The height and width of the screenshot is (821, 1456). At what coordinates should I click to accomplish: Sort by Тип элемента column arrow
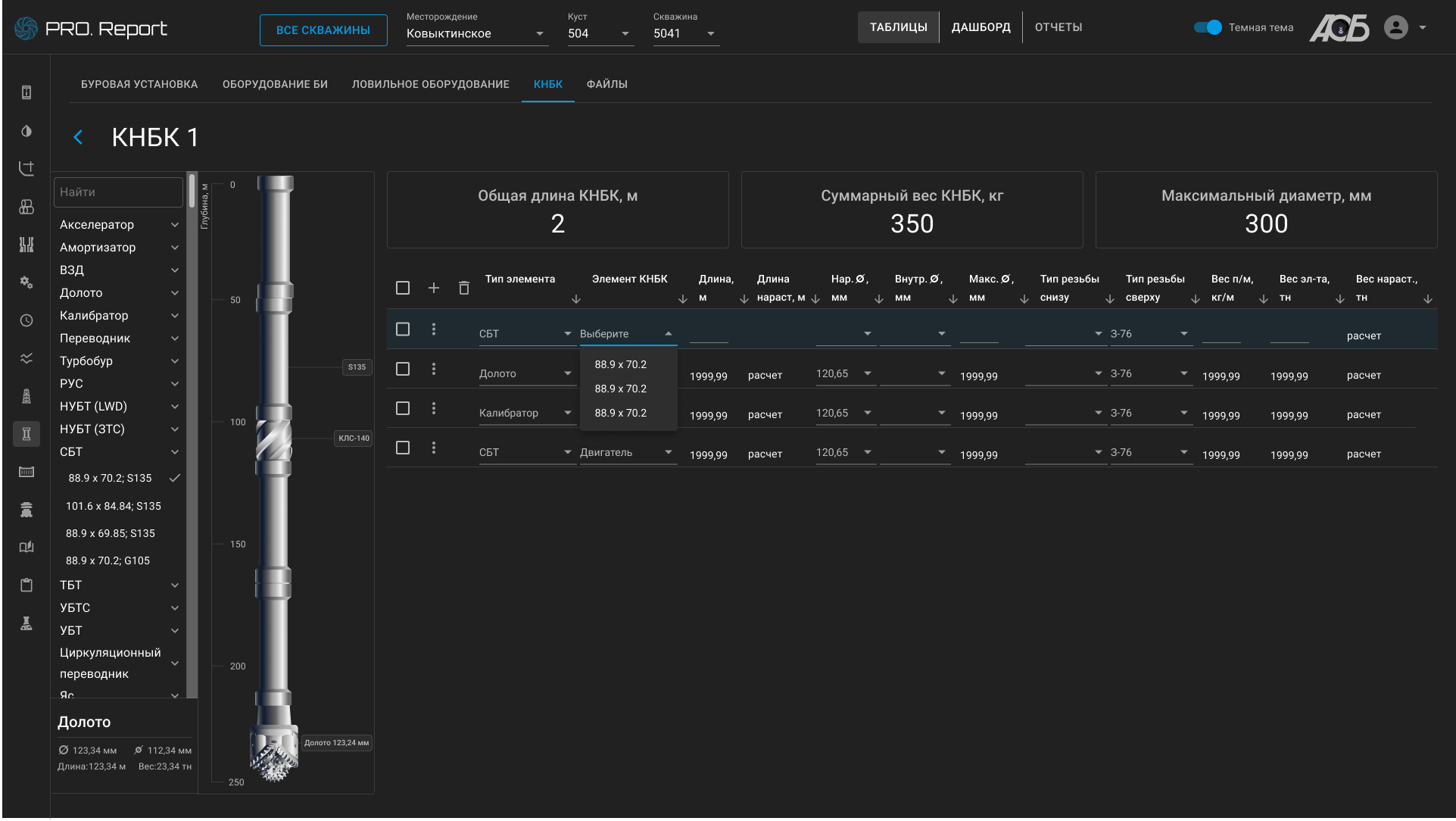pos(576,299)
